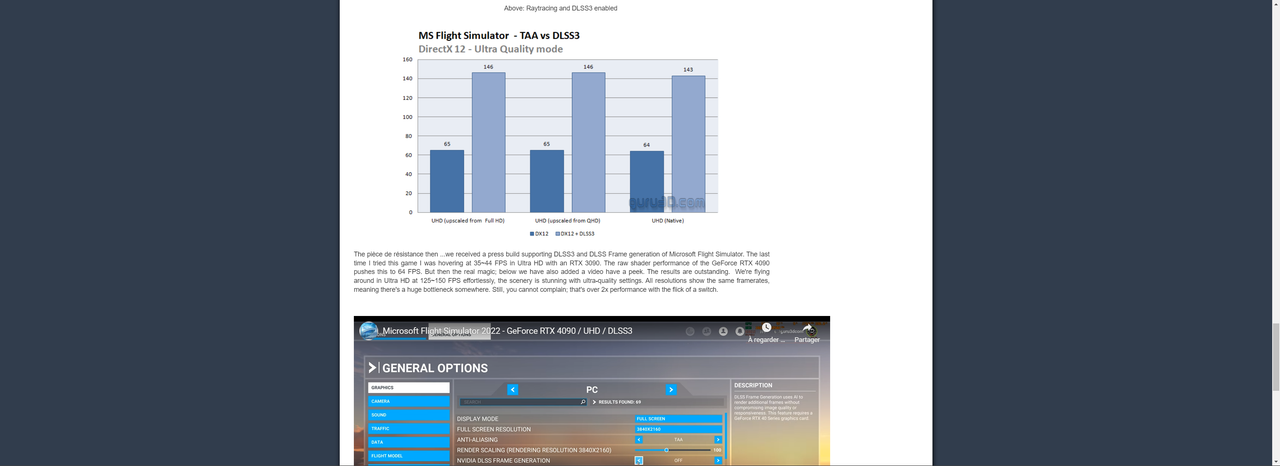Select the CAMERA tab in General Options

(408, 401)
